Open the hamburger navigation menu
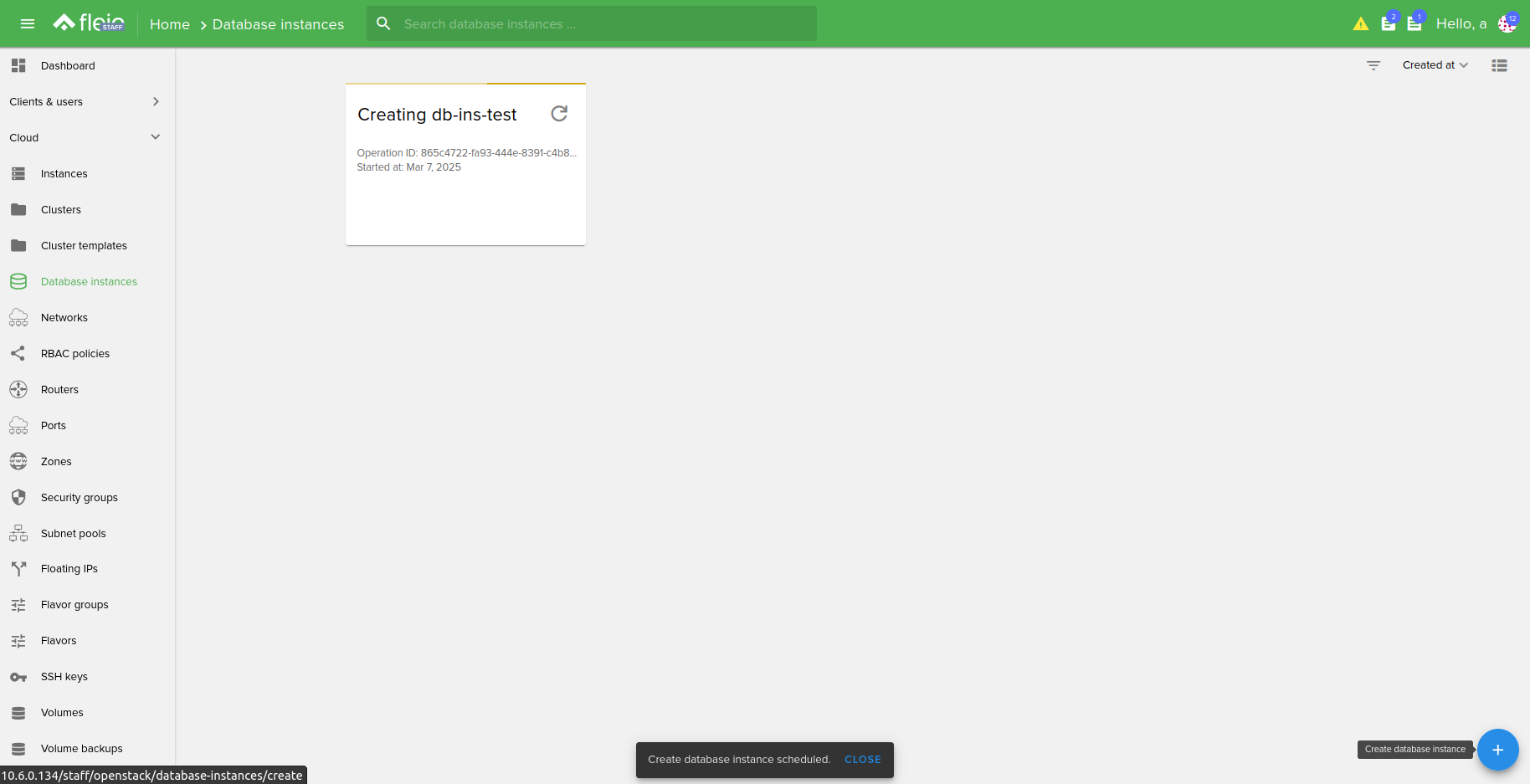This screenshot has height=784, width=1530. click(x=28, y=23)
